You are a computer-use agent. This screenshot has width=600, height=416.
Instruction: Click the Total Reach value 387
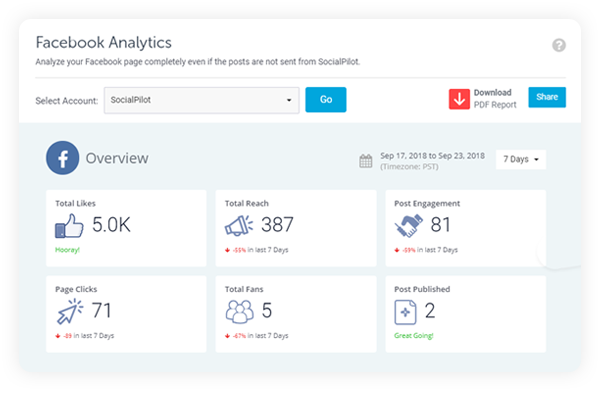(277, 225)
